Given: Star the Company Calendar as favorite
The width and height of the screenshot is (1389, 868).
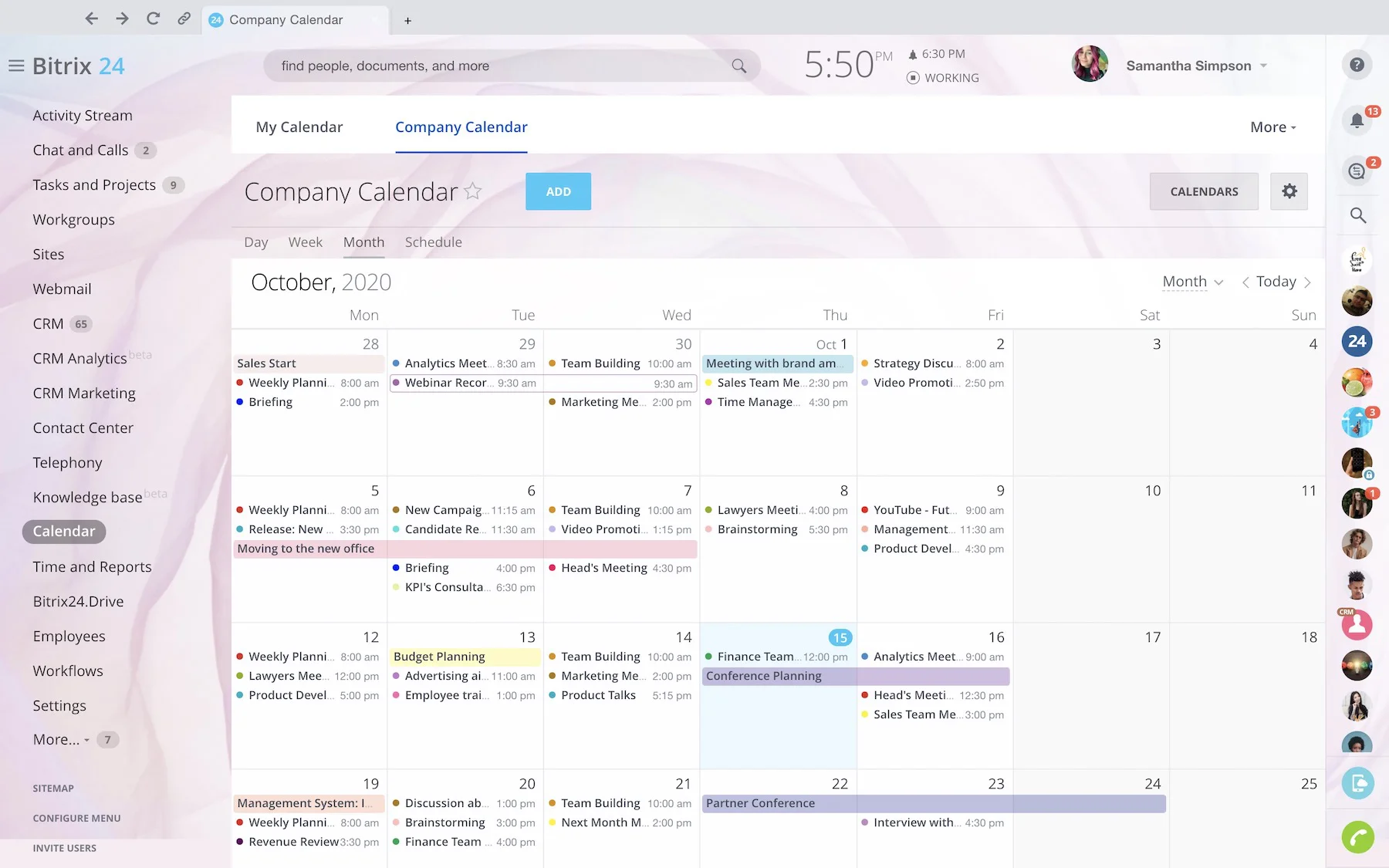Looking at the screenshot, I should [x=473, y=191].
